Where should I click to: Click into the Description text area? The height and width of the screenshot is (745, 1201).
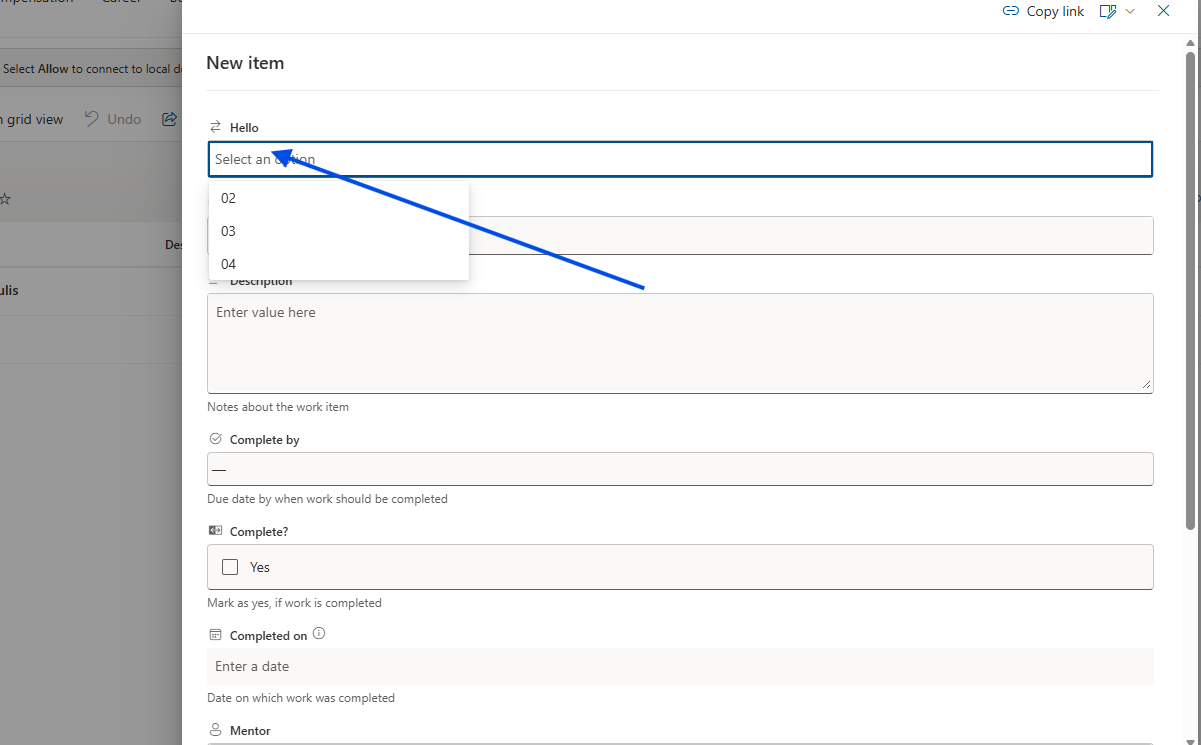pyautogui.click(x=680, y=342)
